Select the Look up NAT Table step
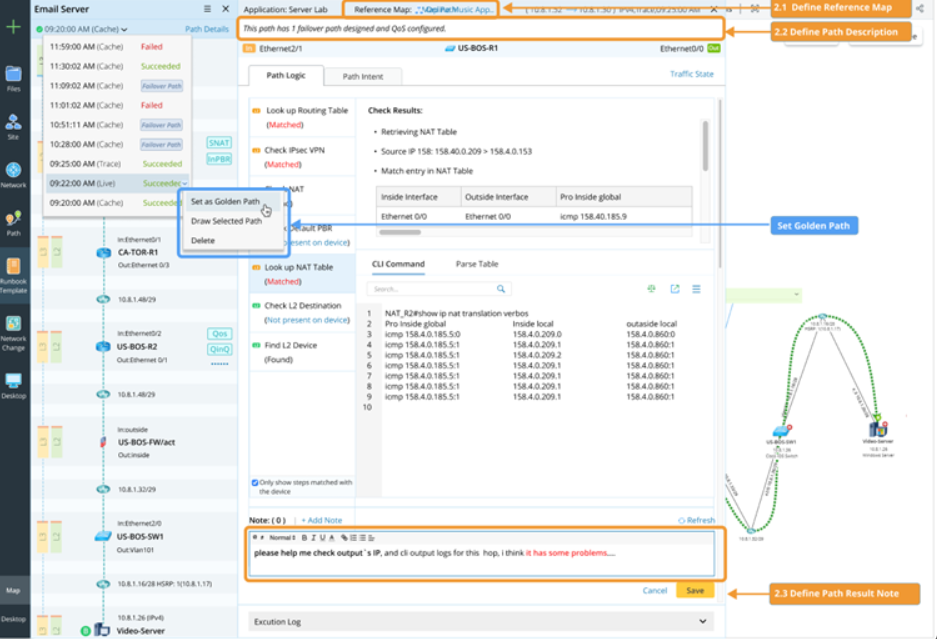 (x=302, y=274)
